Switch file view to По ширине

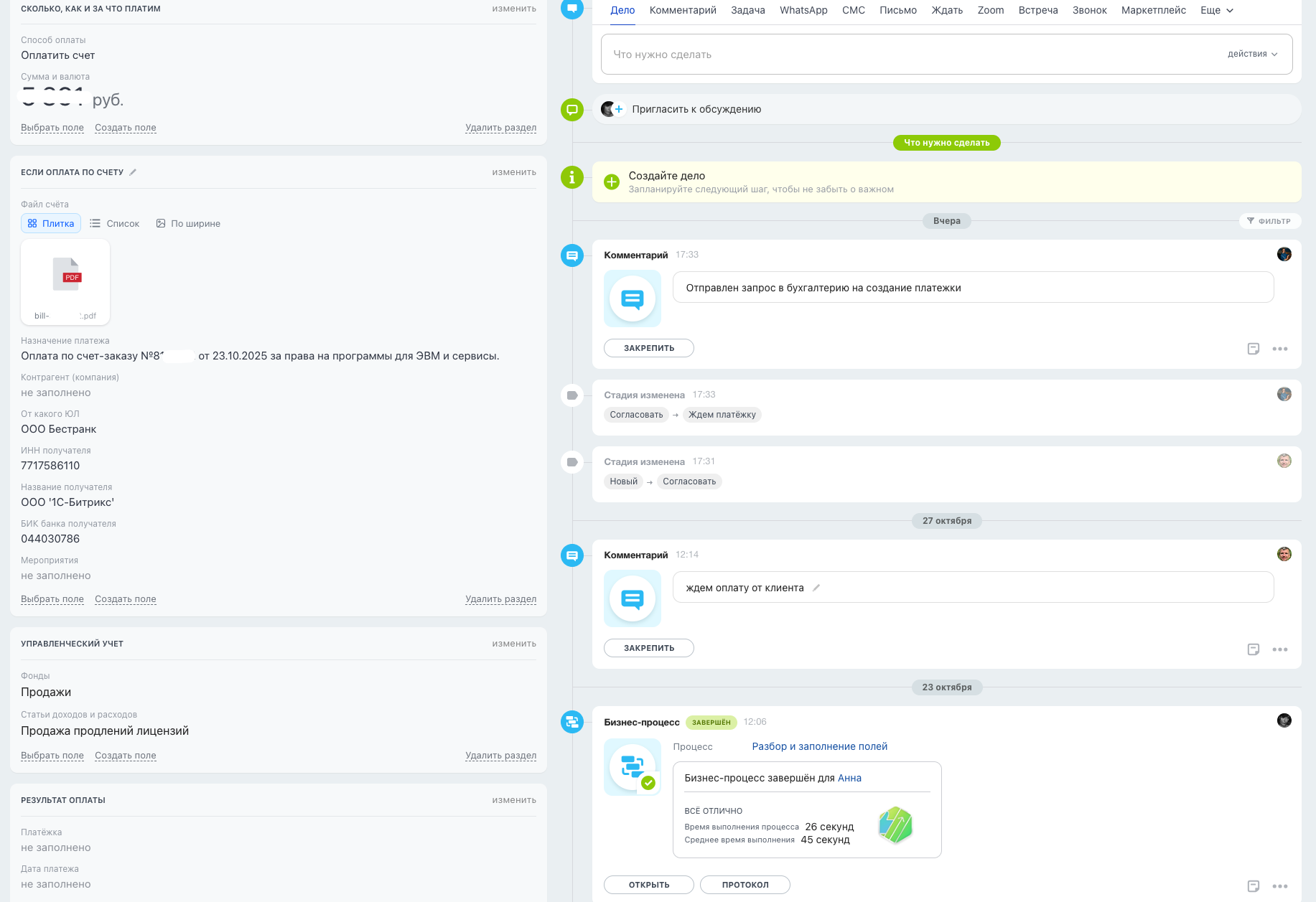coord(188,224)
